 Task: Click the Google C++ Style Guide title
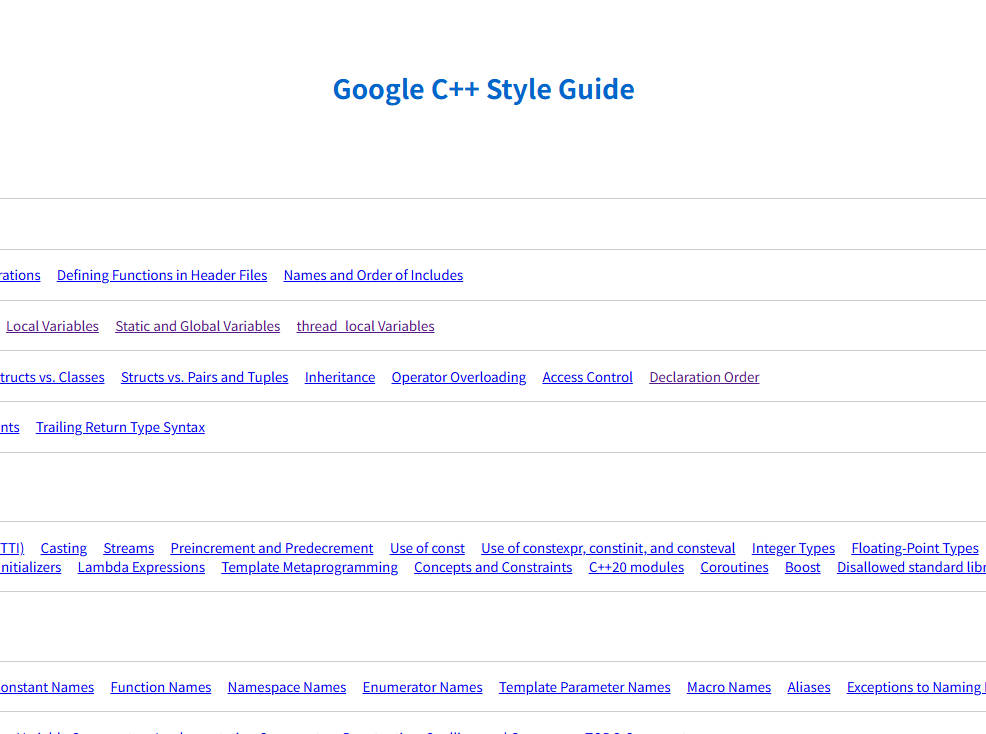[x=483, y=89]
